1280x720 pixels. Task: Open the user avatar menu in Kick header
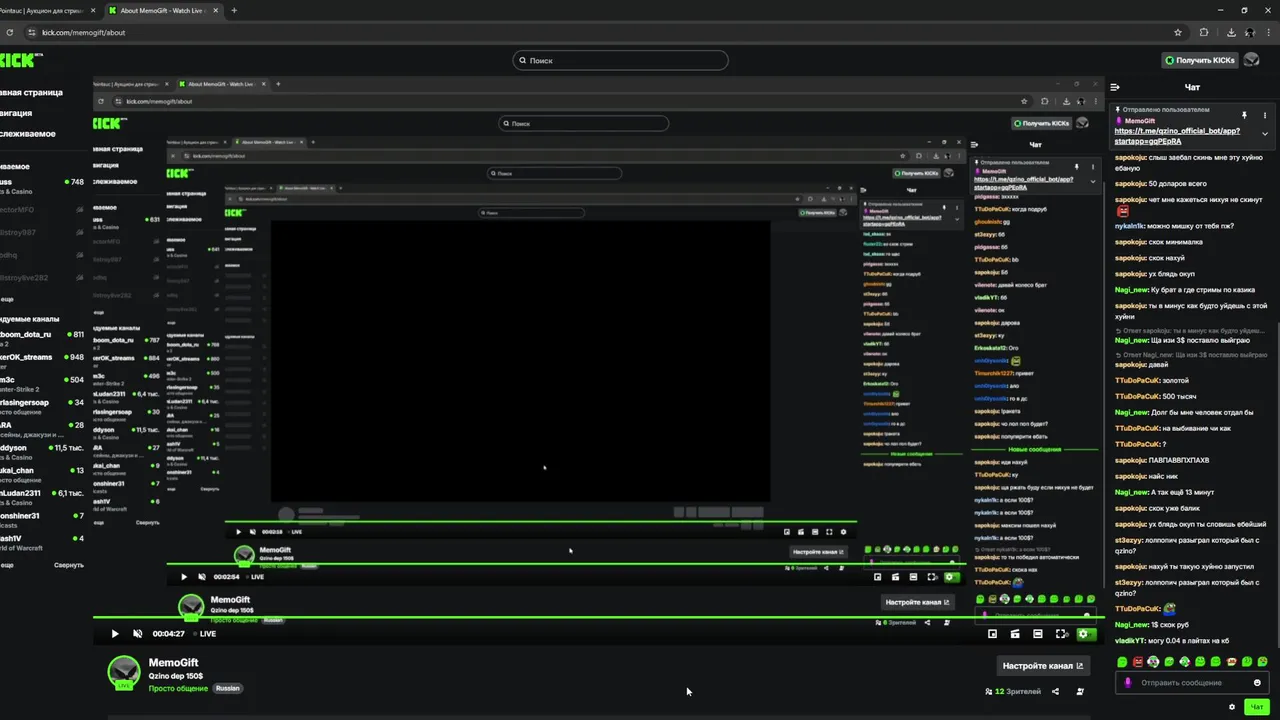click(x=1251, y=60)
